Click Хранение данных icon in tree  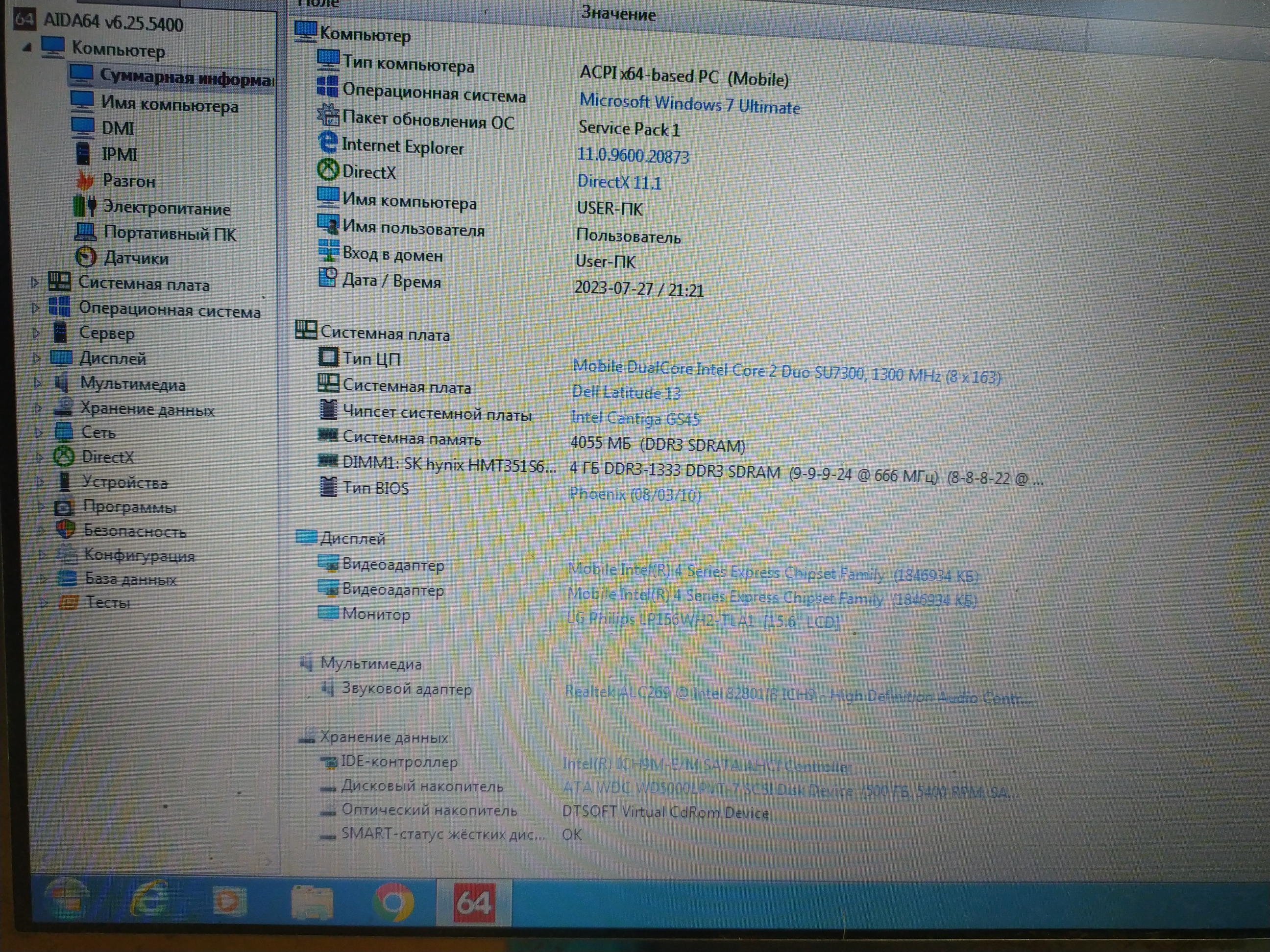[63, 407]
